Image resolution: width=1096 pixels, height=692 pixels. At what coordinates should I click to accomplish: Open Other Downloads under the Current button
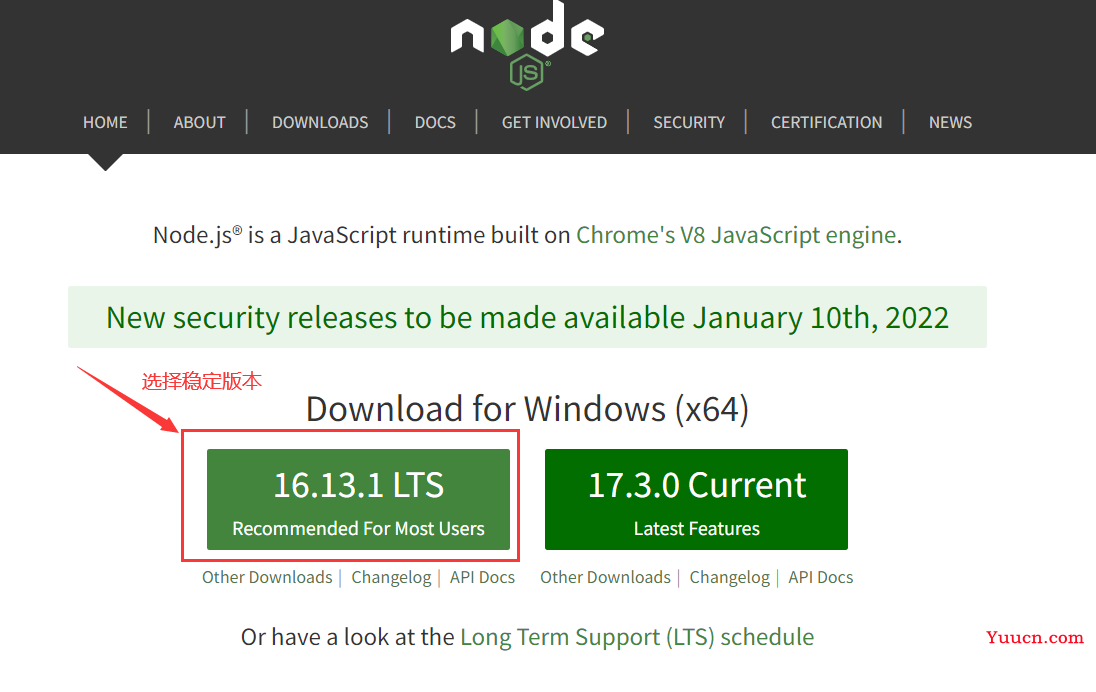pos(605,577)
